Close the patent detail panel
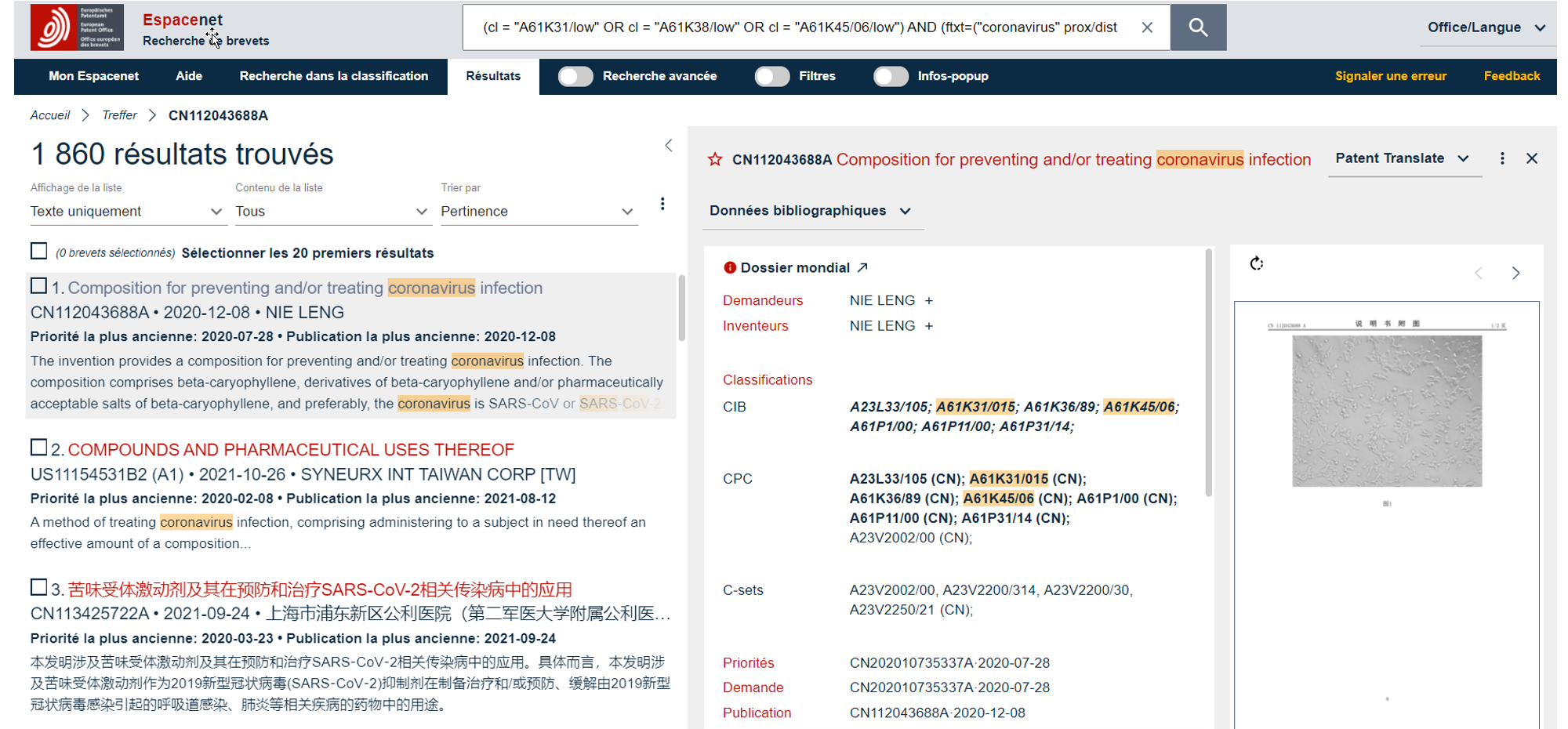This screenshot has height=729, width=1568. click(1532, 158)
